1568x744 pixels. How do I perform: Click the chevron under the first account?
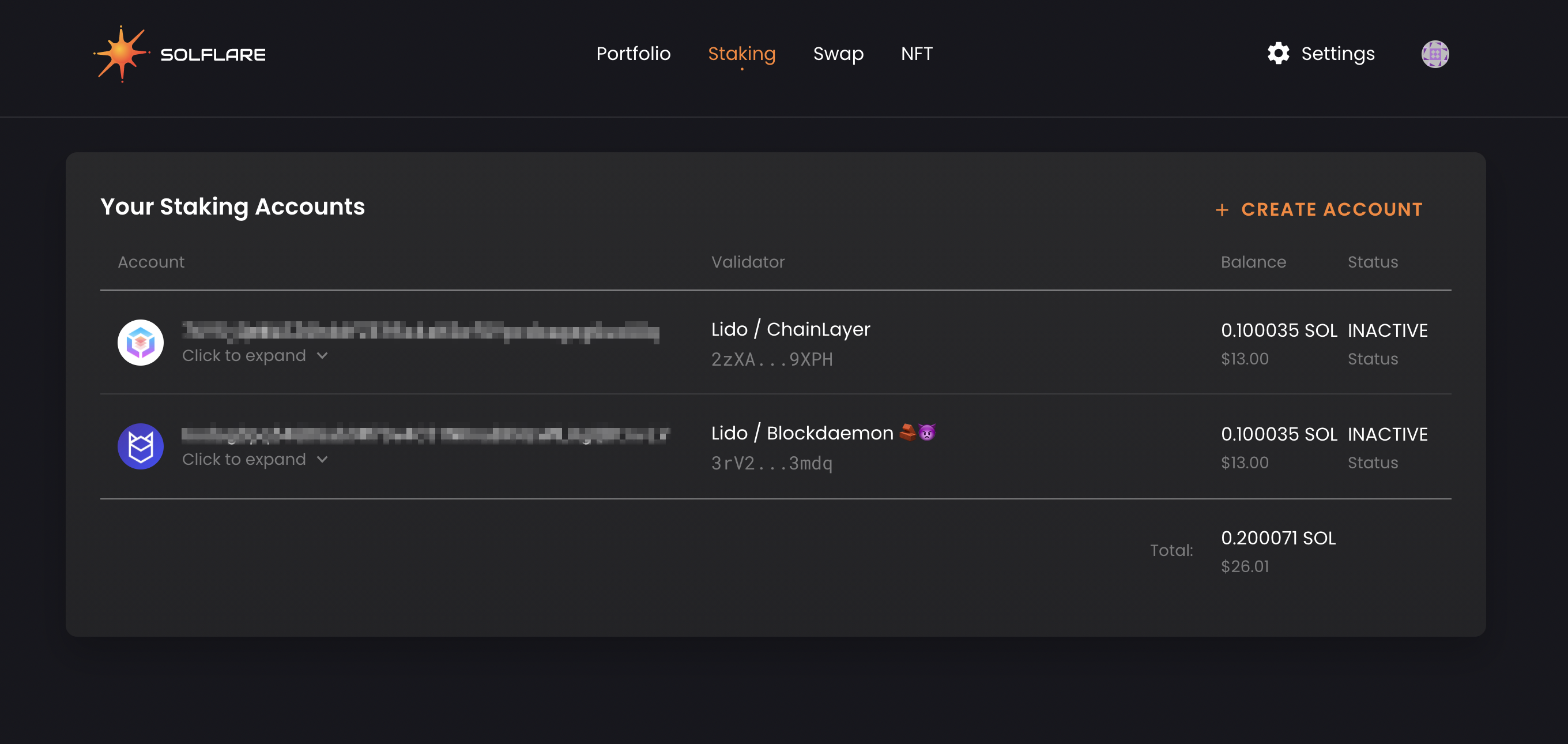coord(323,355)
